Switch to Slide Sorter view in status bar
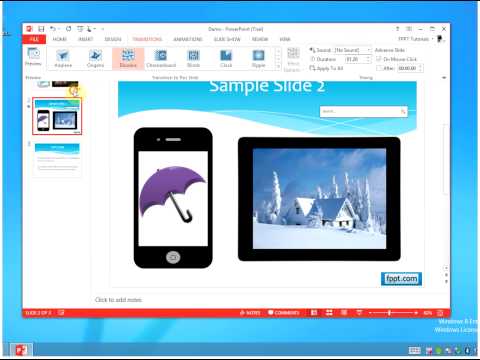The width and height of the screenshot is (480, 360). coord(329,313)
